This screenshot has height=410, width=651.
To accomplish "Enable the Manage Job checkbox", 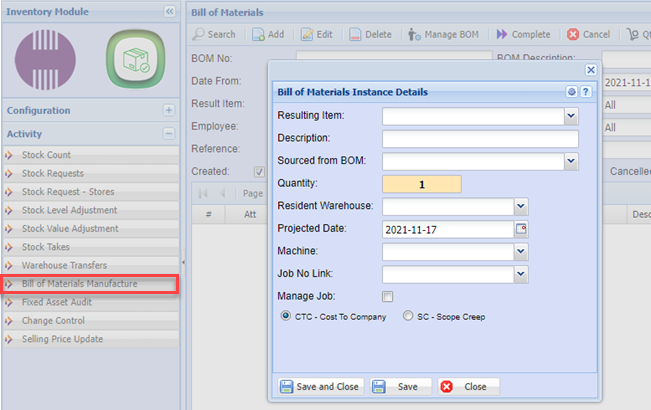I will (388, 296).
